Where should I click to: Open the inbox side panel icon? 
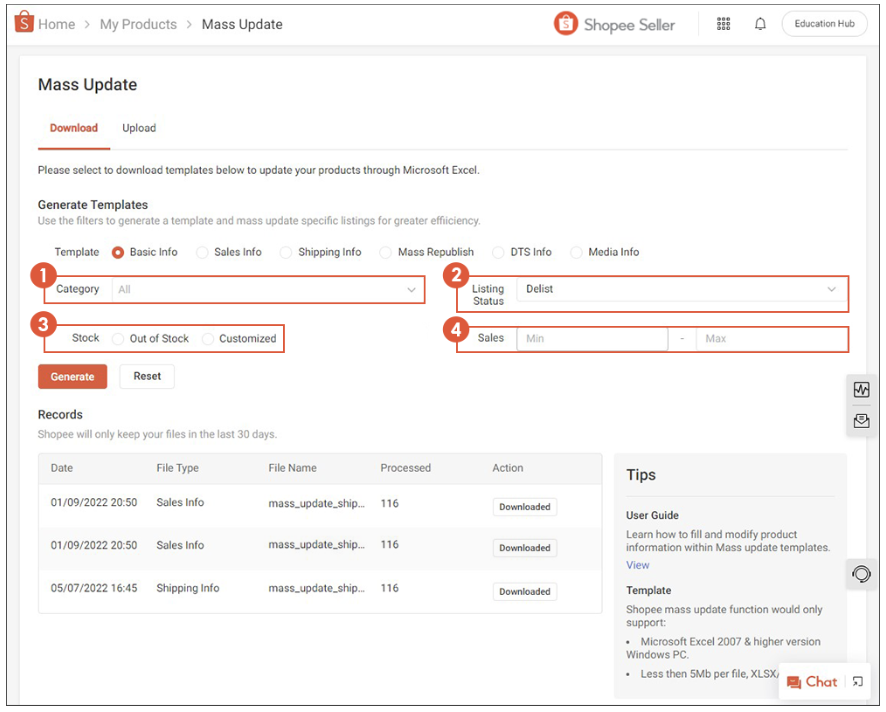coord(861,422)
